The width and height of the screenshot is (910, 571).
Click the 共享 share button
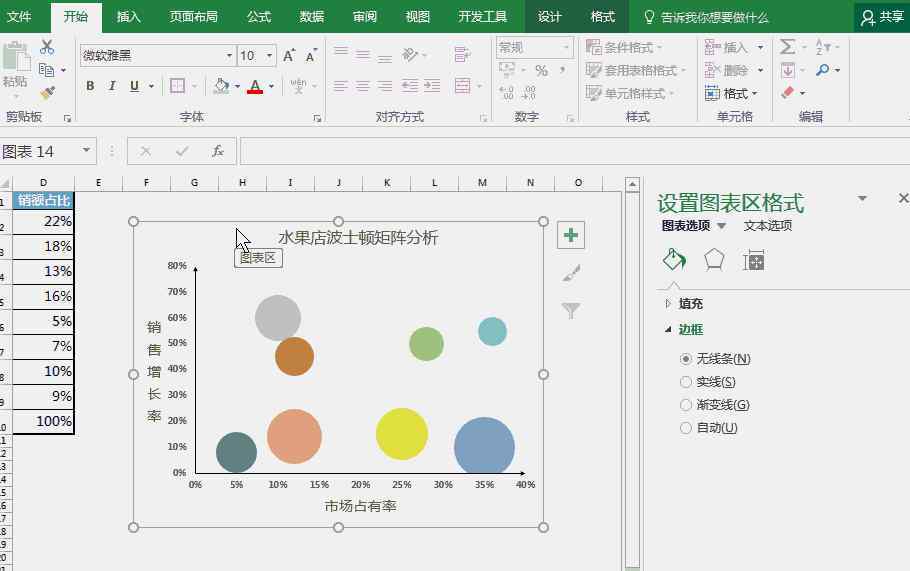(x=882, y=17)
